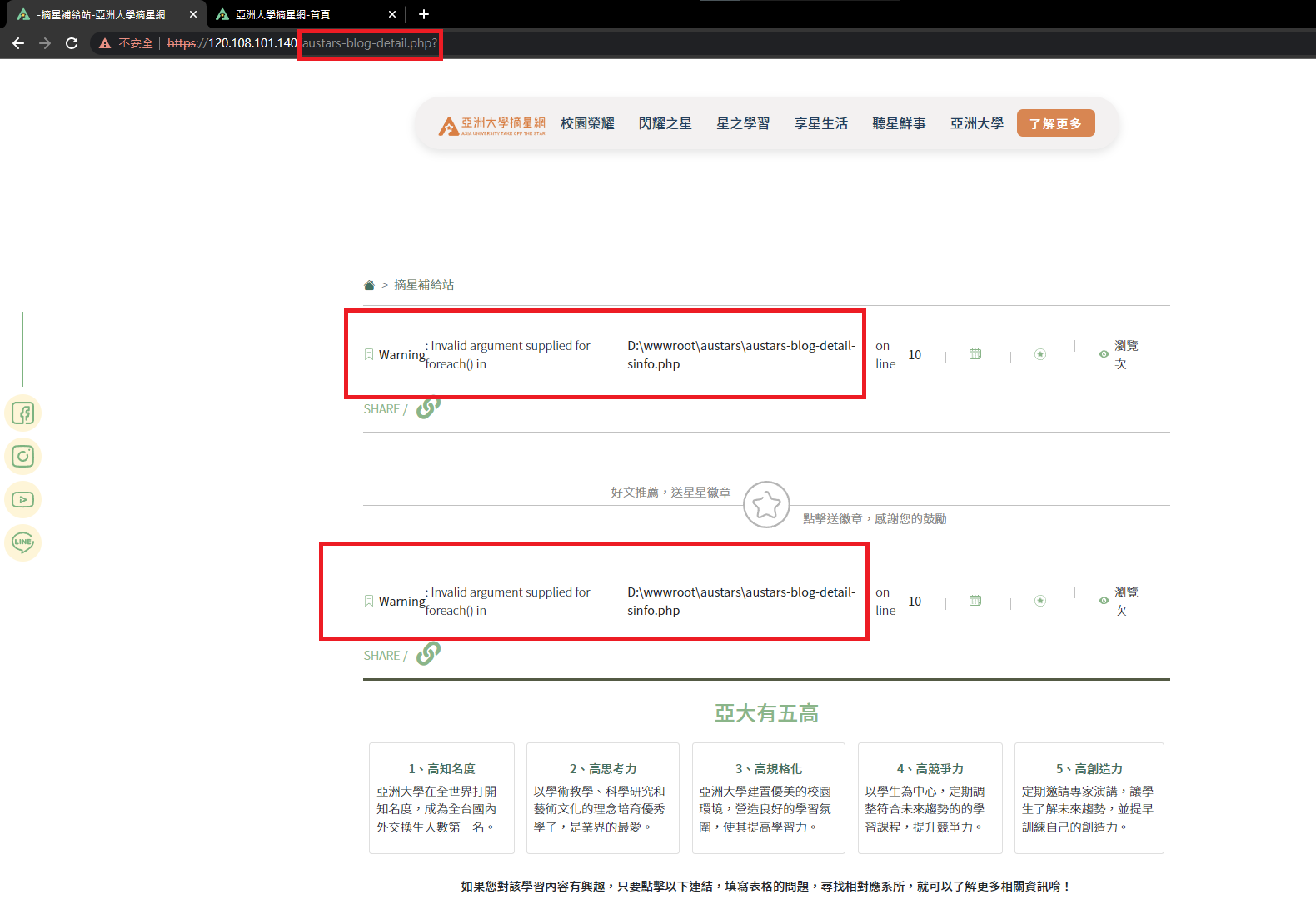Click 摘星補給站 breadcrumb link
Image resolution: width=1316 pixels, height=900 pixels.
point(424,285)
